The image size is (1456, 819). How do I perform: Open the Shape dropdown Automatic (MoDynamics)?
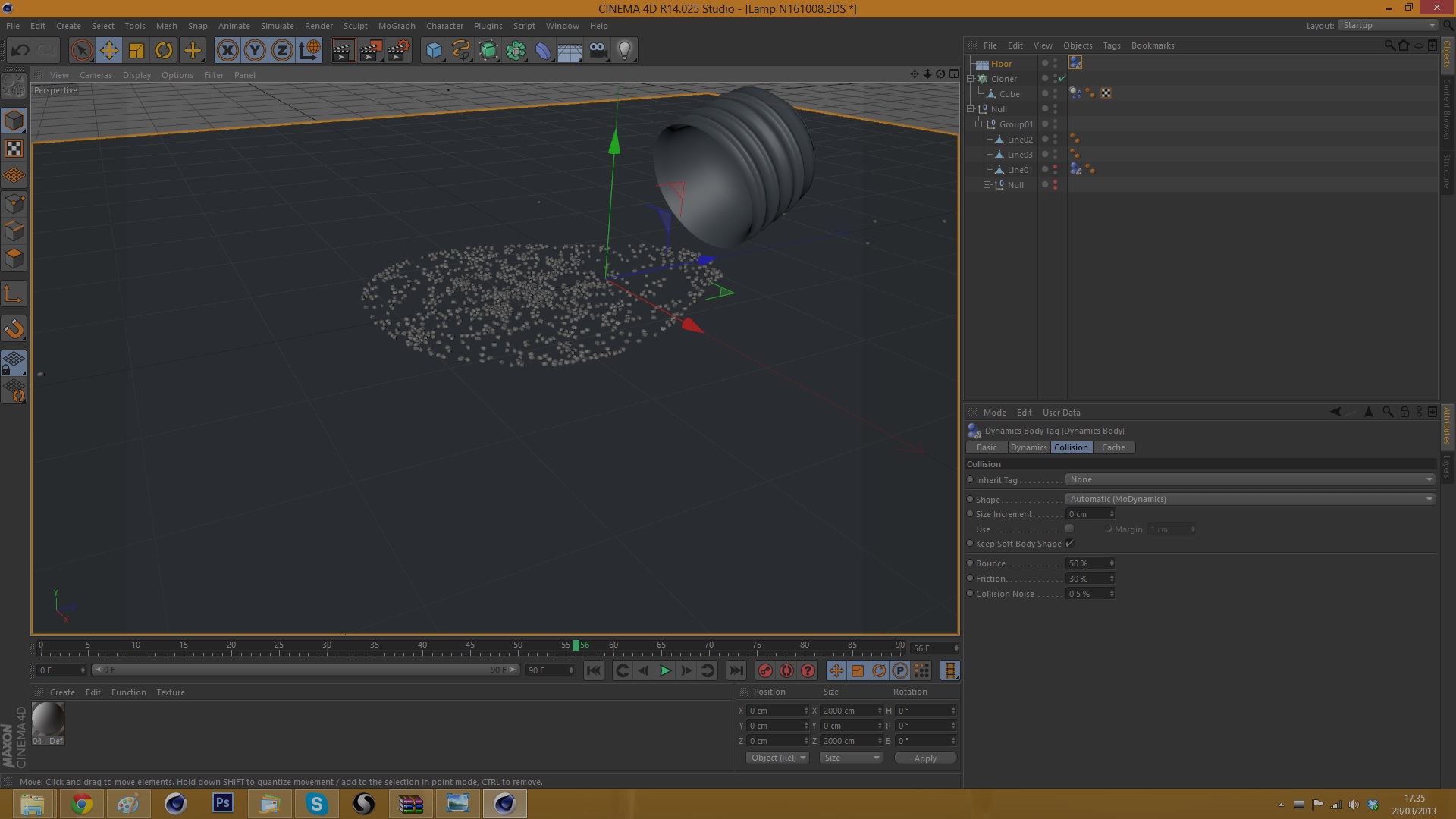(1250, 499)
